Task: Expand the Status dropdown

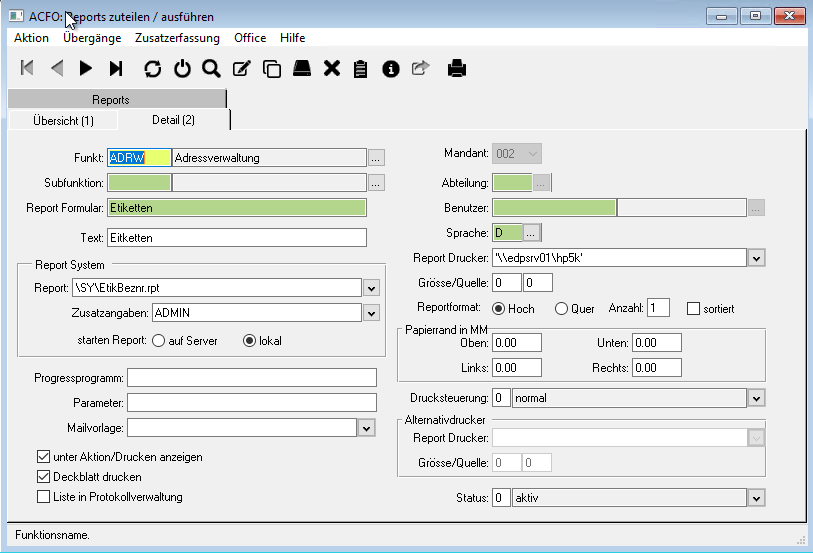Action: coord(756,497)
